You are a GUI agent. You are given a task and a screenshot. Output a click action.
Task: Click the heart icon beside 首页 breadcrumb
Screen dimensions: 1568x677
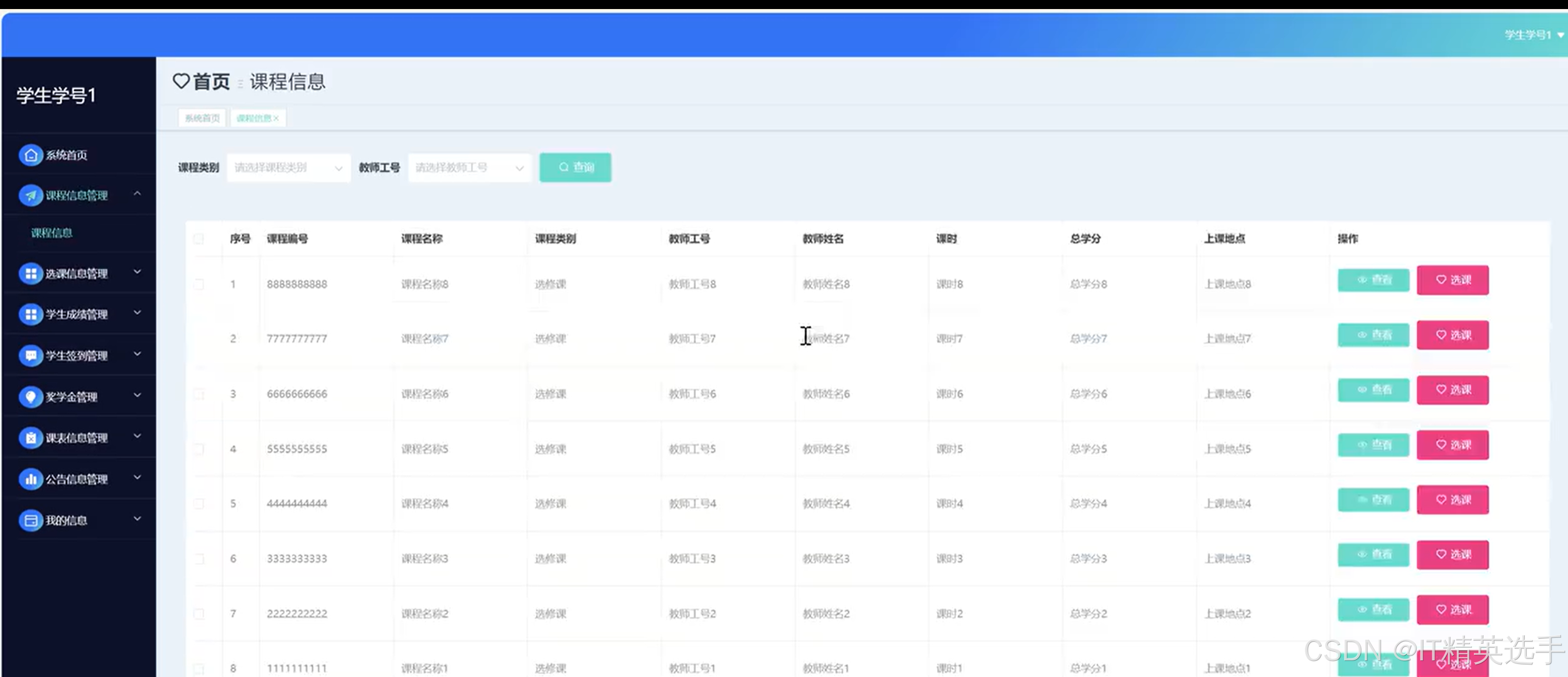[181, 81]
